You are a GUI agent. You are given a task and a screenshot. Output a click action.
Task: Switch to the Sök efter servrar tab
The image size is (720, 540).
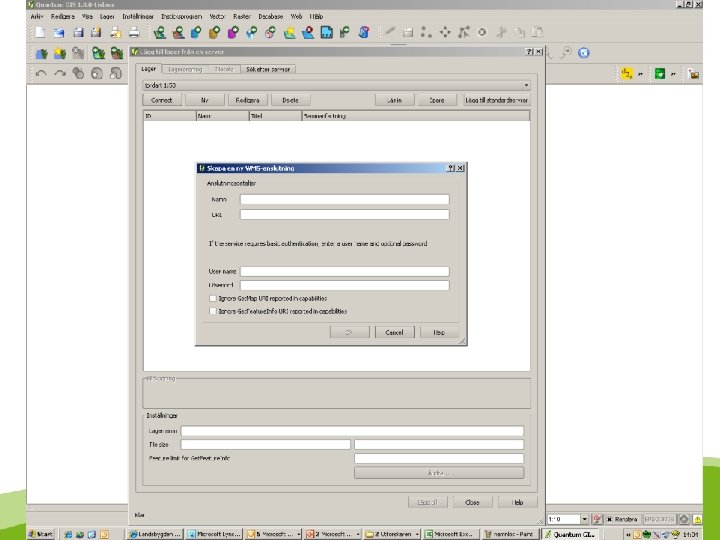coord(268,69)
